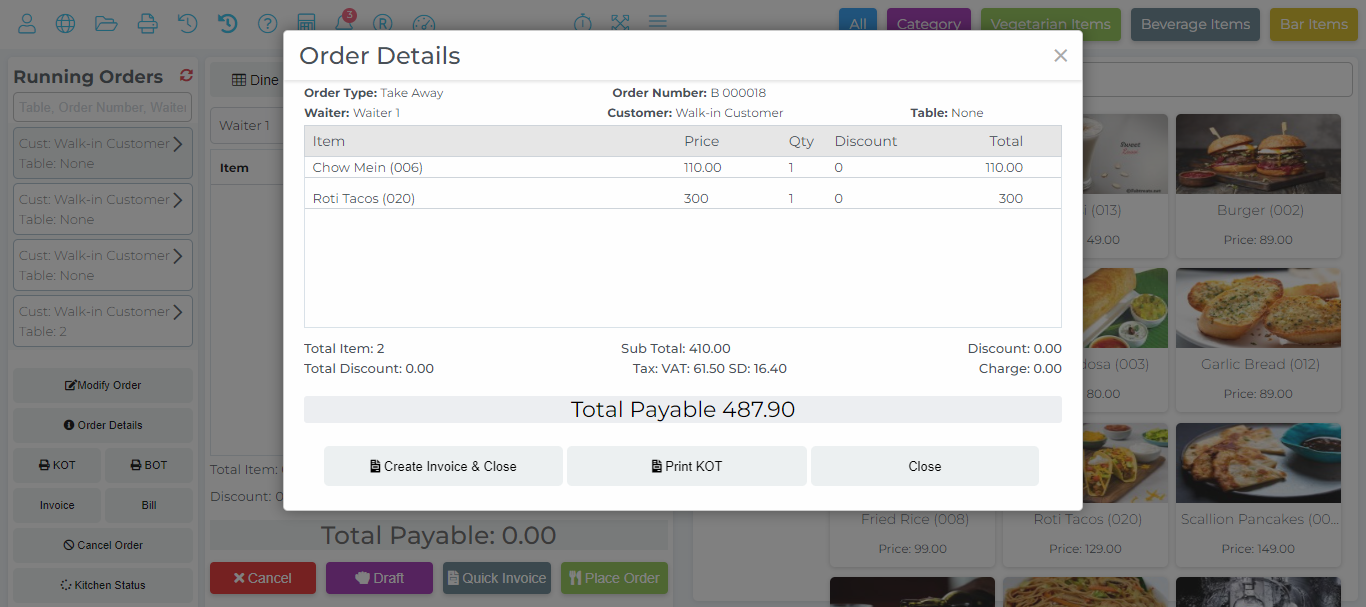Screen dimensions: 1366x607
Task: Click the open folder icon in toolbar
Action: 106,23
